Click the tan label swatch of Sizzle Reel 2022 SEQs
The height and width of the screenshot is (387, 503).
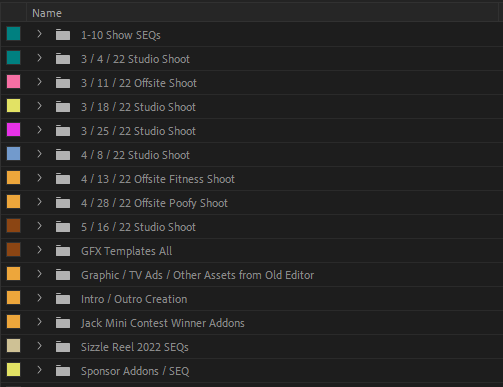[x=14, y=346]
